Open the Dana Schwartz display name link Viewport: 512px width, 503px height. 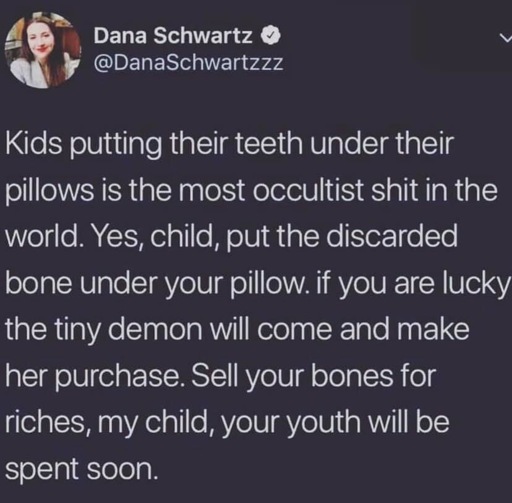coord(173,36)
